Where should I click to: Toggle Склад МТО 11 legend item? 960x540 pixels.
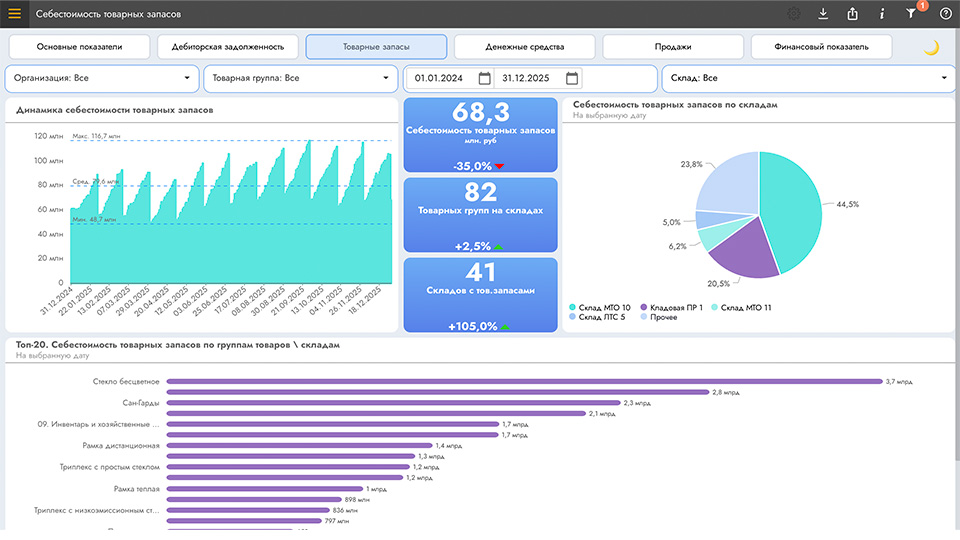point(741,307)
